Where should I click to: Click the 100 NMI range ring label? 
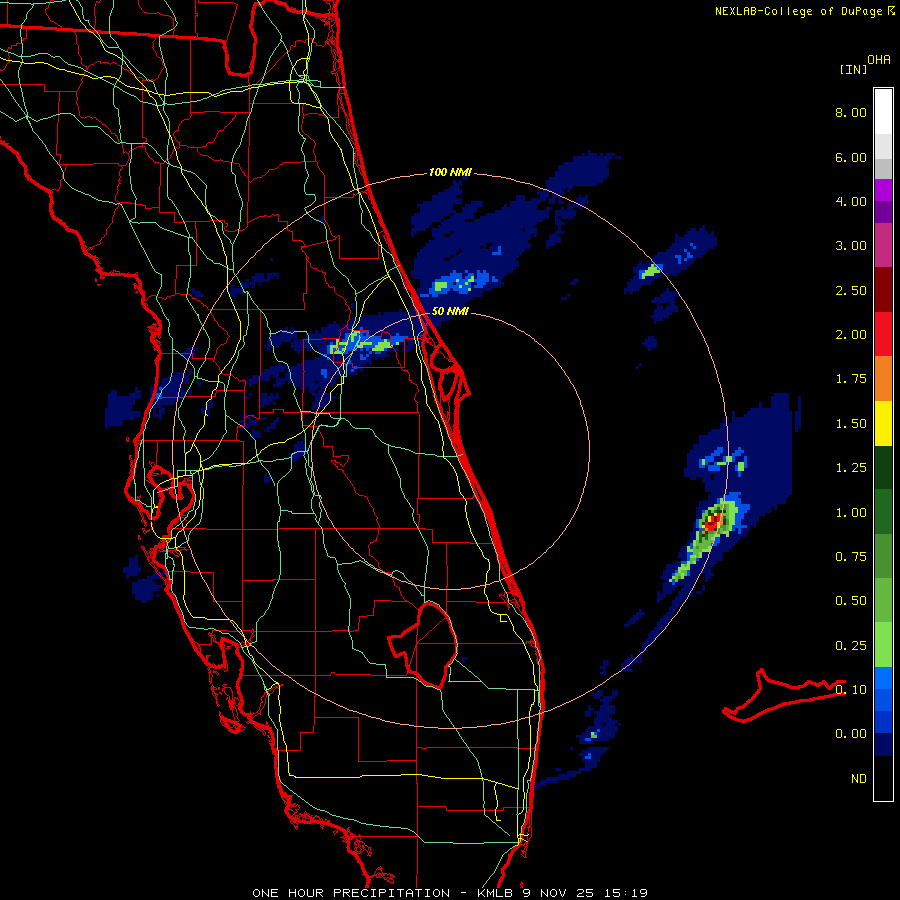450,172
